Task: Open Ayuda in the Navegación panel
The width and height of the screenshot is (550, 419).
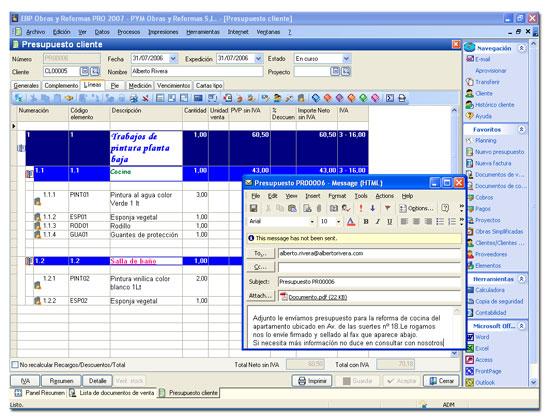Action: (483, 116)
